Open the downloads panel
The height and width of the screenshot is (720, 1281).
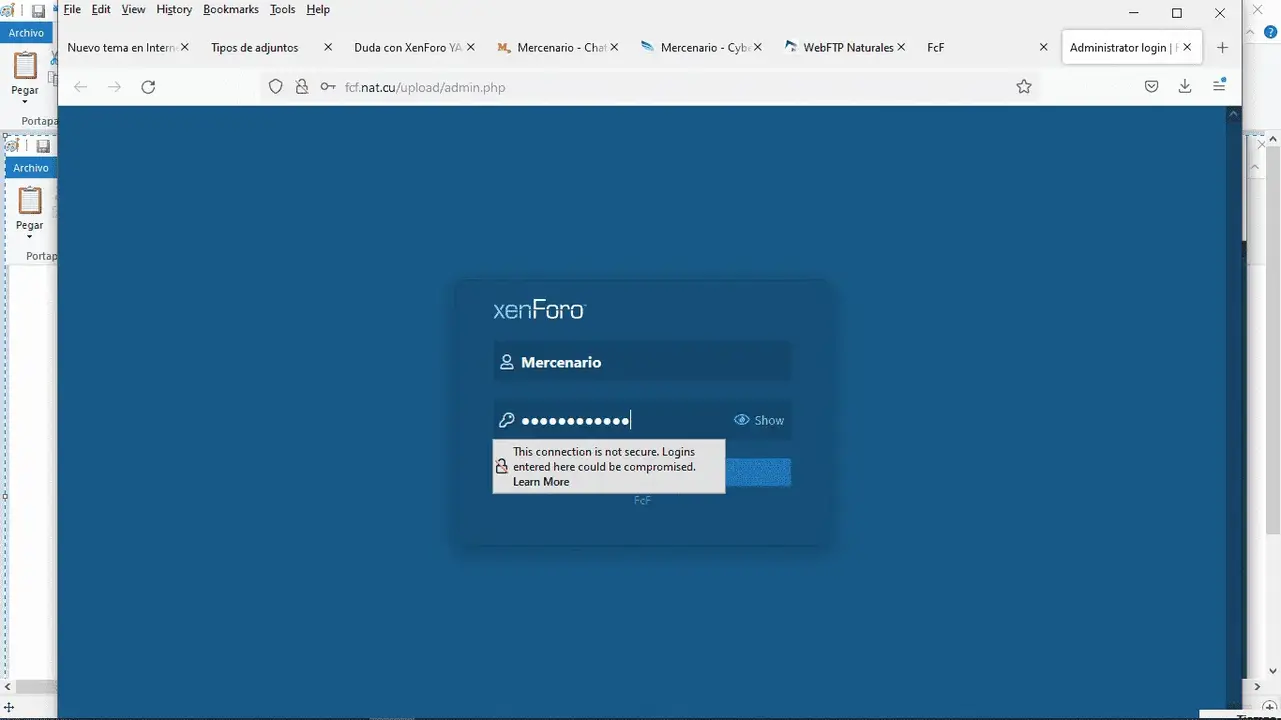coord(1185,87)
